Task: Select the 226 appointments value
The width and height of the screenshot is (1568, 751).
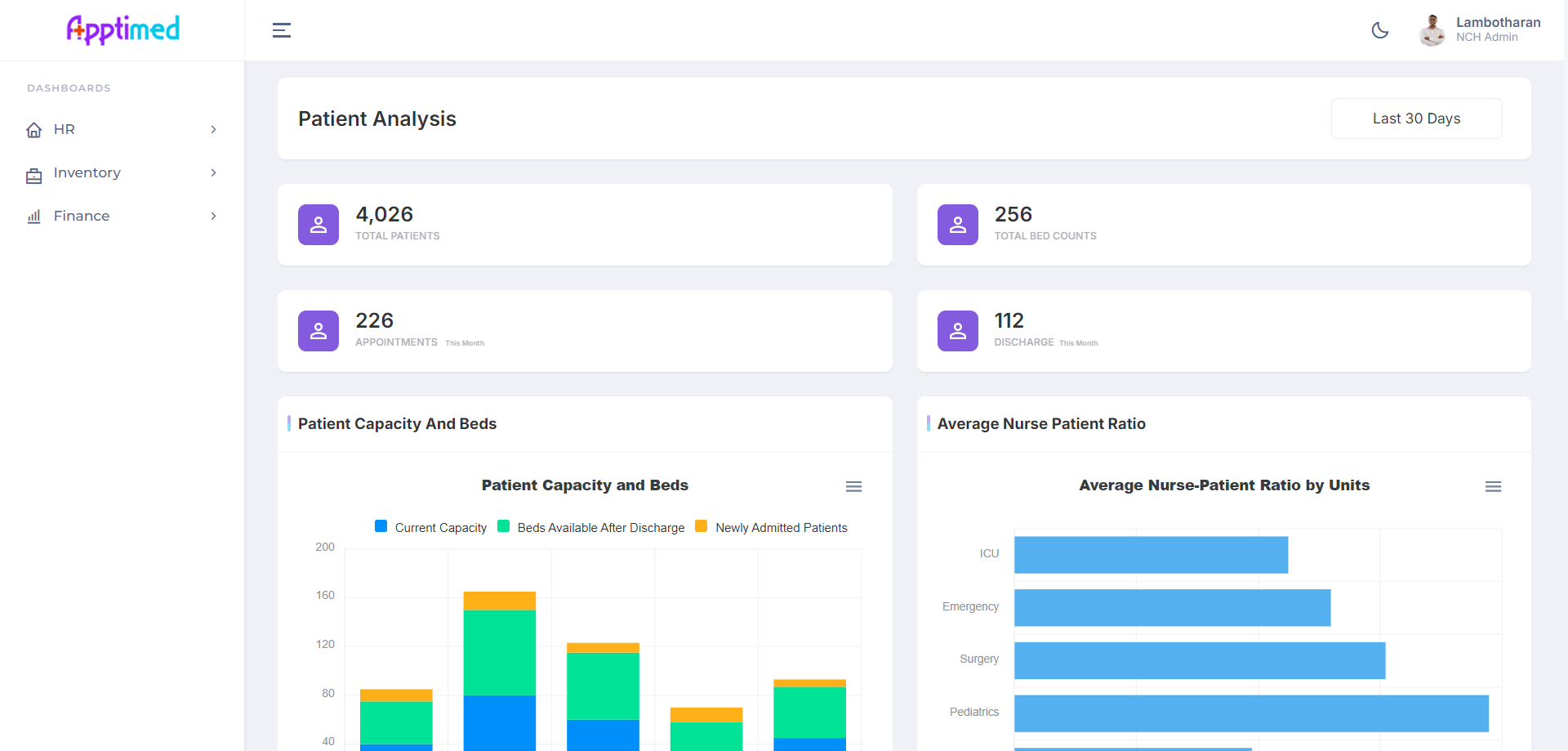Action: tap(374, 320)
